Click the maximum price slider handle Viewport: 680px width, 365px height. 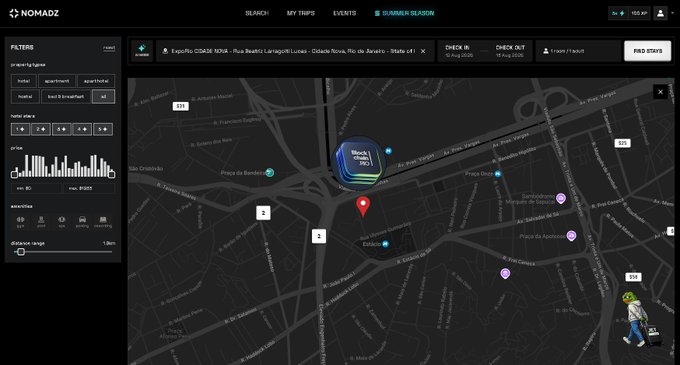coord(111,174)
